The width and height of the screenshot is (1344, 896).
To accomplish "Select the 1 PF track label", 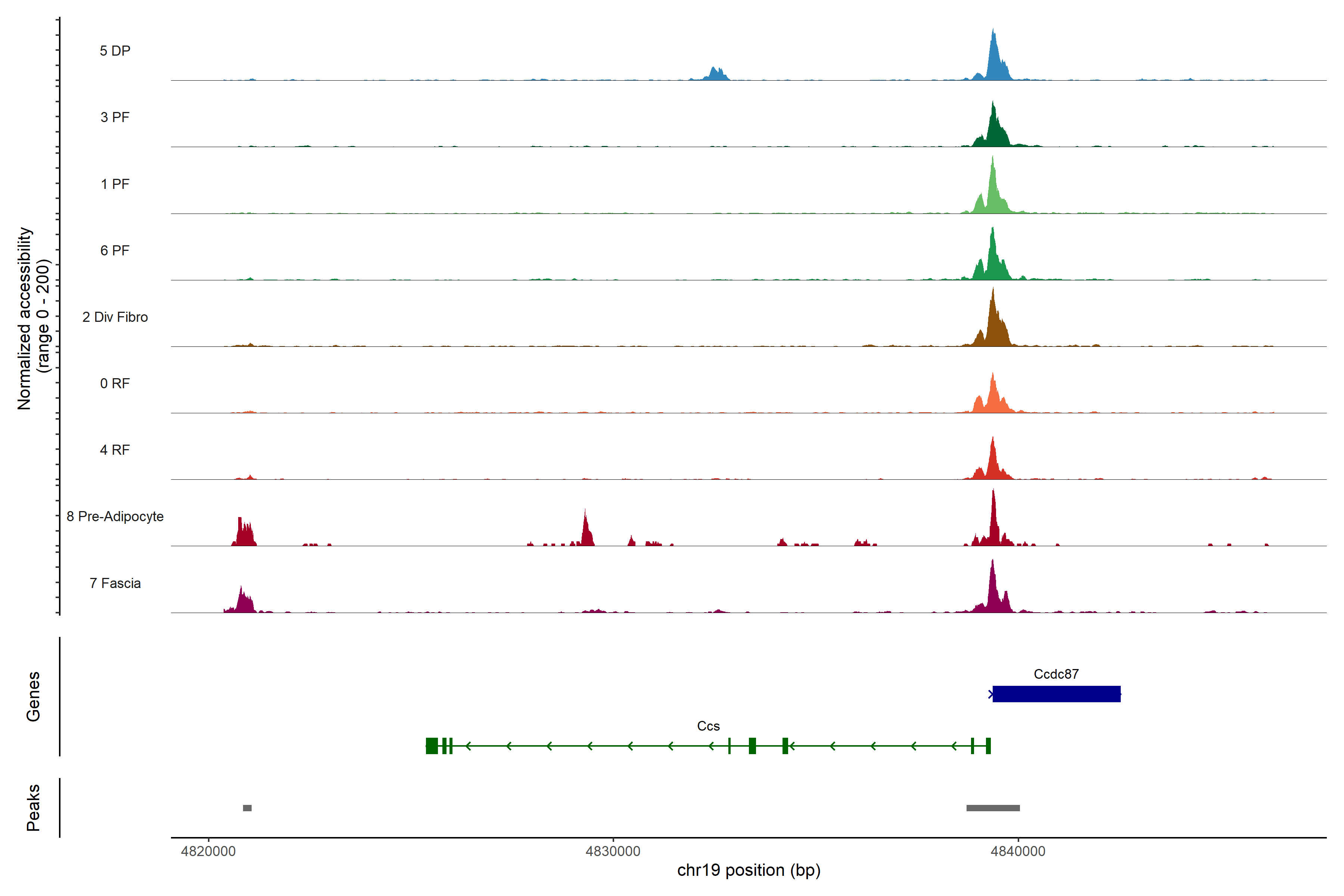I will (x=115, y=184).
